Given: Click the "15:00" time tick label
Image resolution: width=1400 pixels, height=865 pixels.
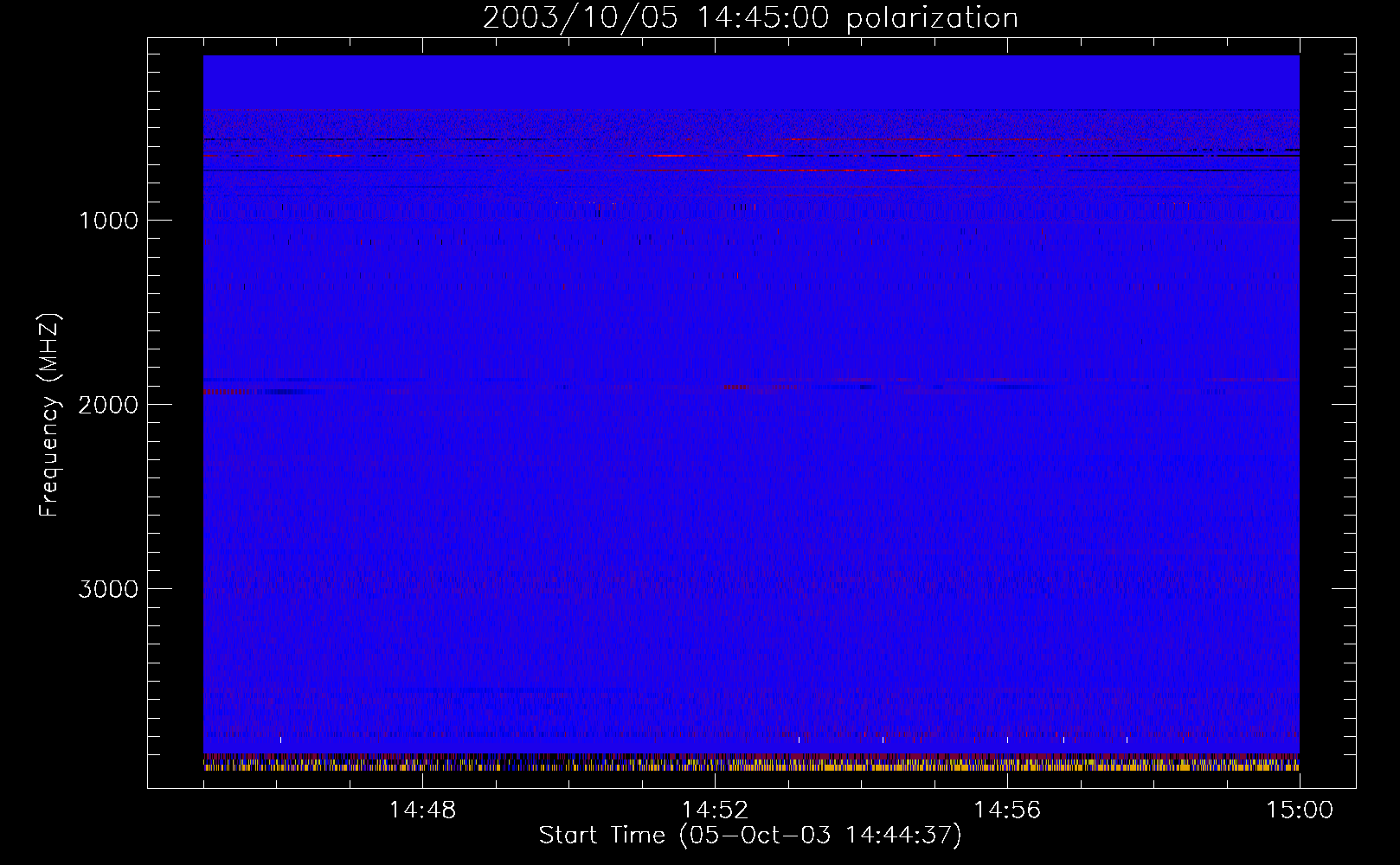Looking at the screenshot, I should [x=1300, y=811].
